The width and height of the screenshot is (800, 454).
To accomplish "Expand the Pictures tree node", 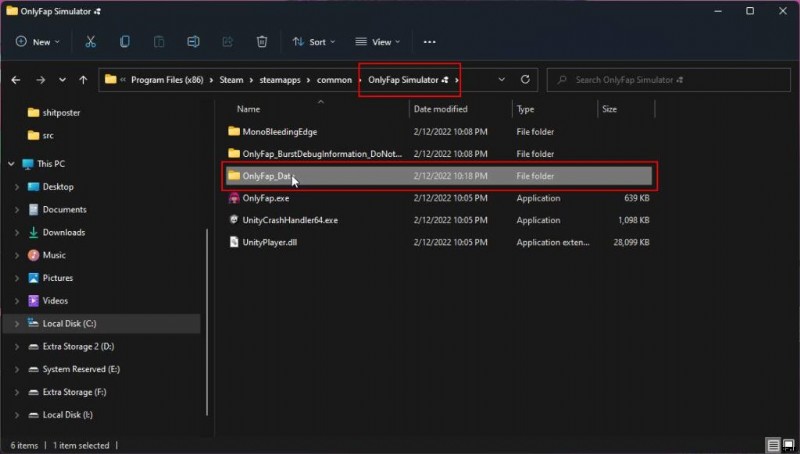I will tap(17, 278).
